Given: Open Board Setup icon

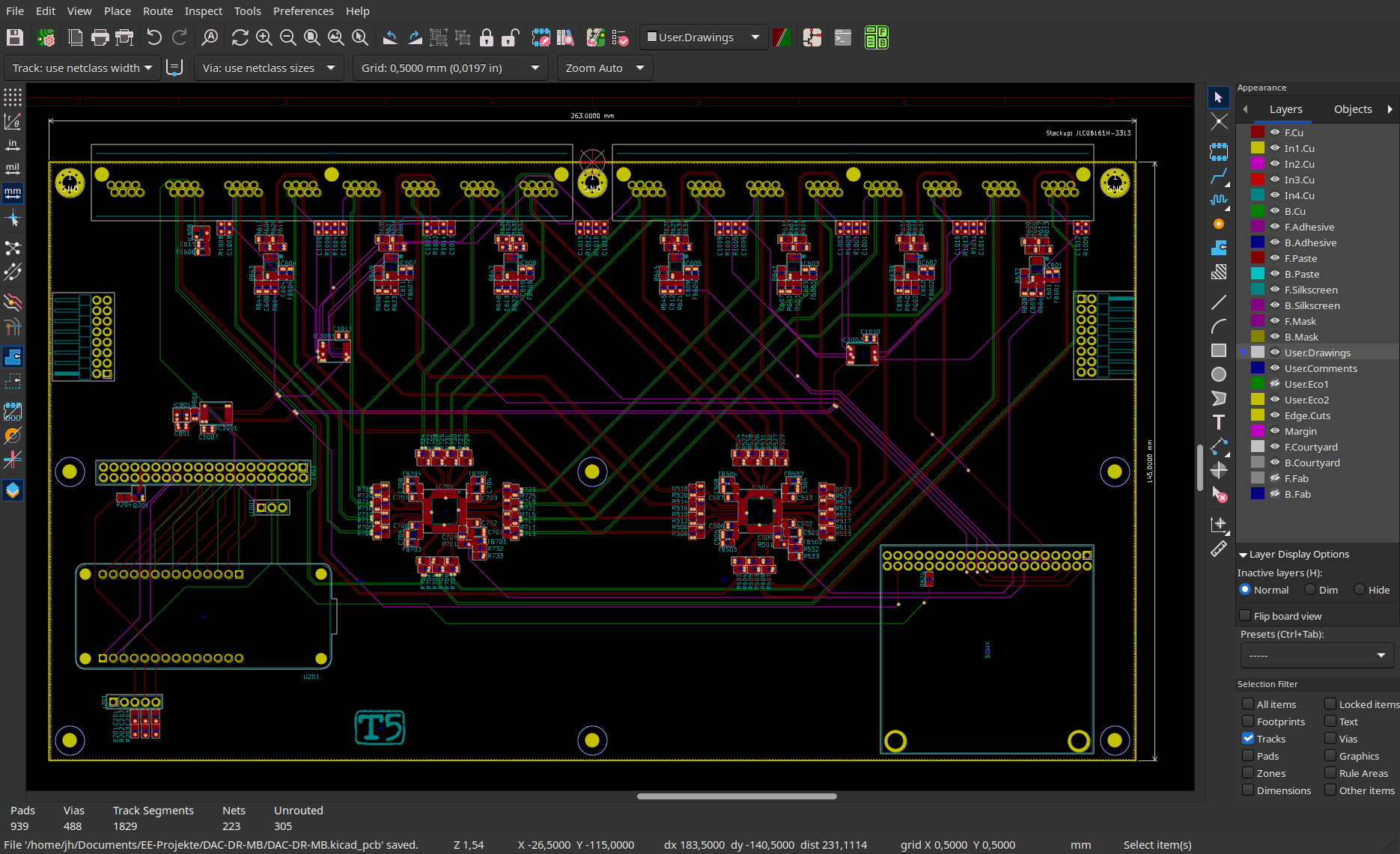Looking at the screenshot, I should [46, 37].
